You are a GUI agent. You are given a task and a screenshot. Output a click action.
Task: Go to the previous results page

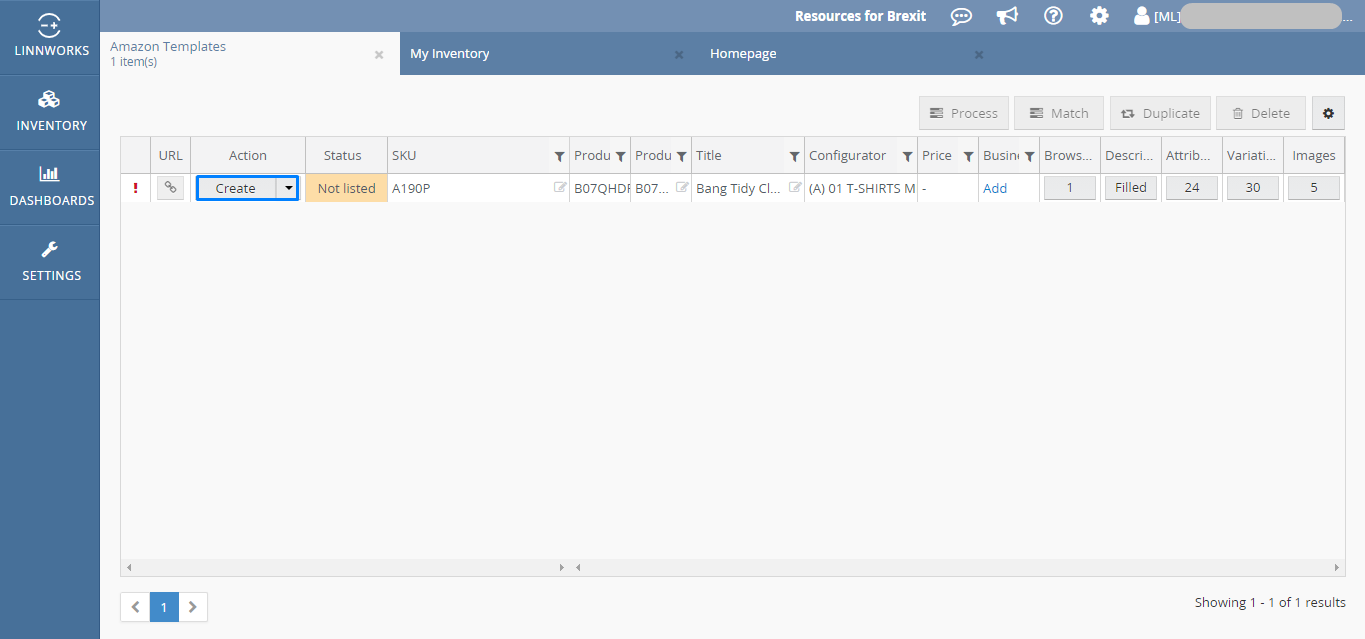click(135, 607)
